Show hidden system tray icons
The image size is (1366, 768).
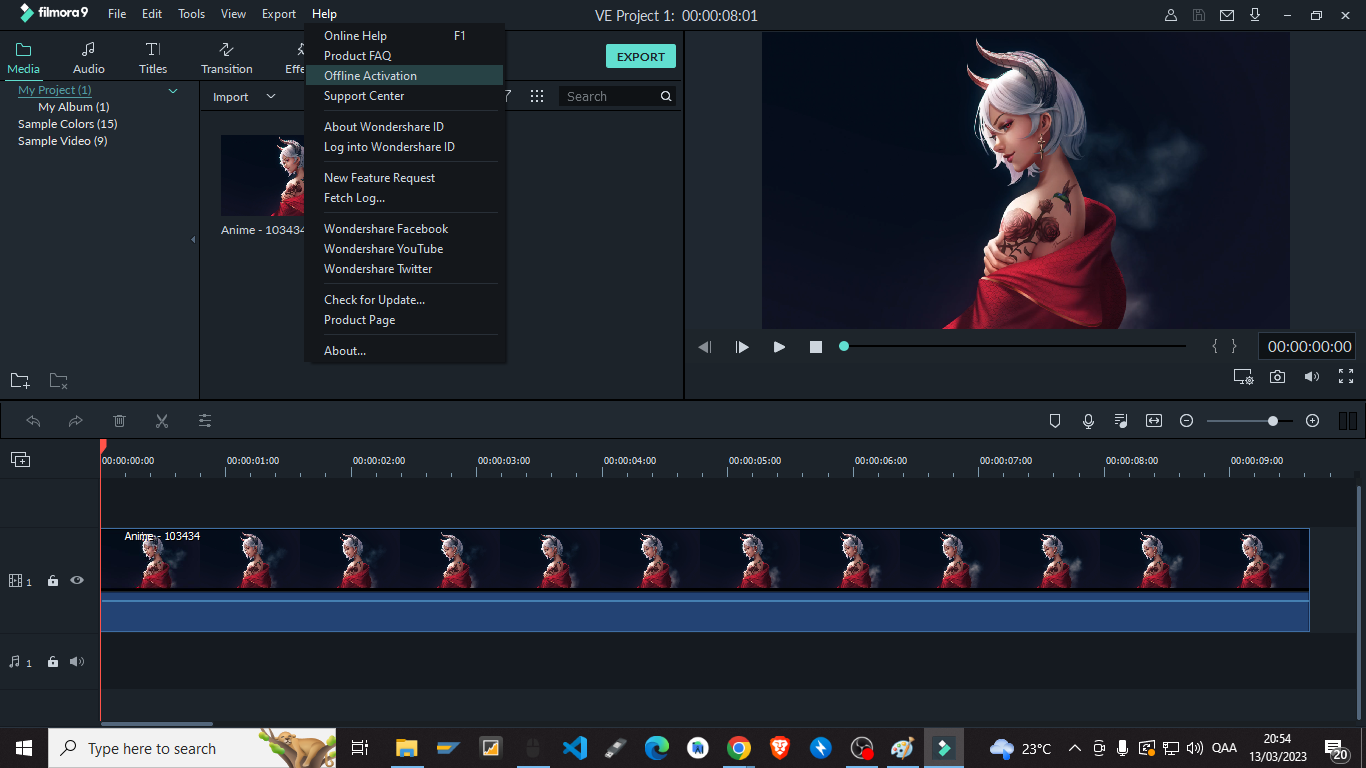click(1075, 748)
